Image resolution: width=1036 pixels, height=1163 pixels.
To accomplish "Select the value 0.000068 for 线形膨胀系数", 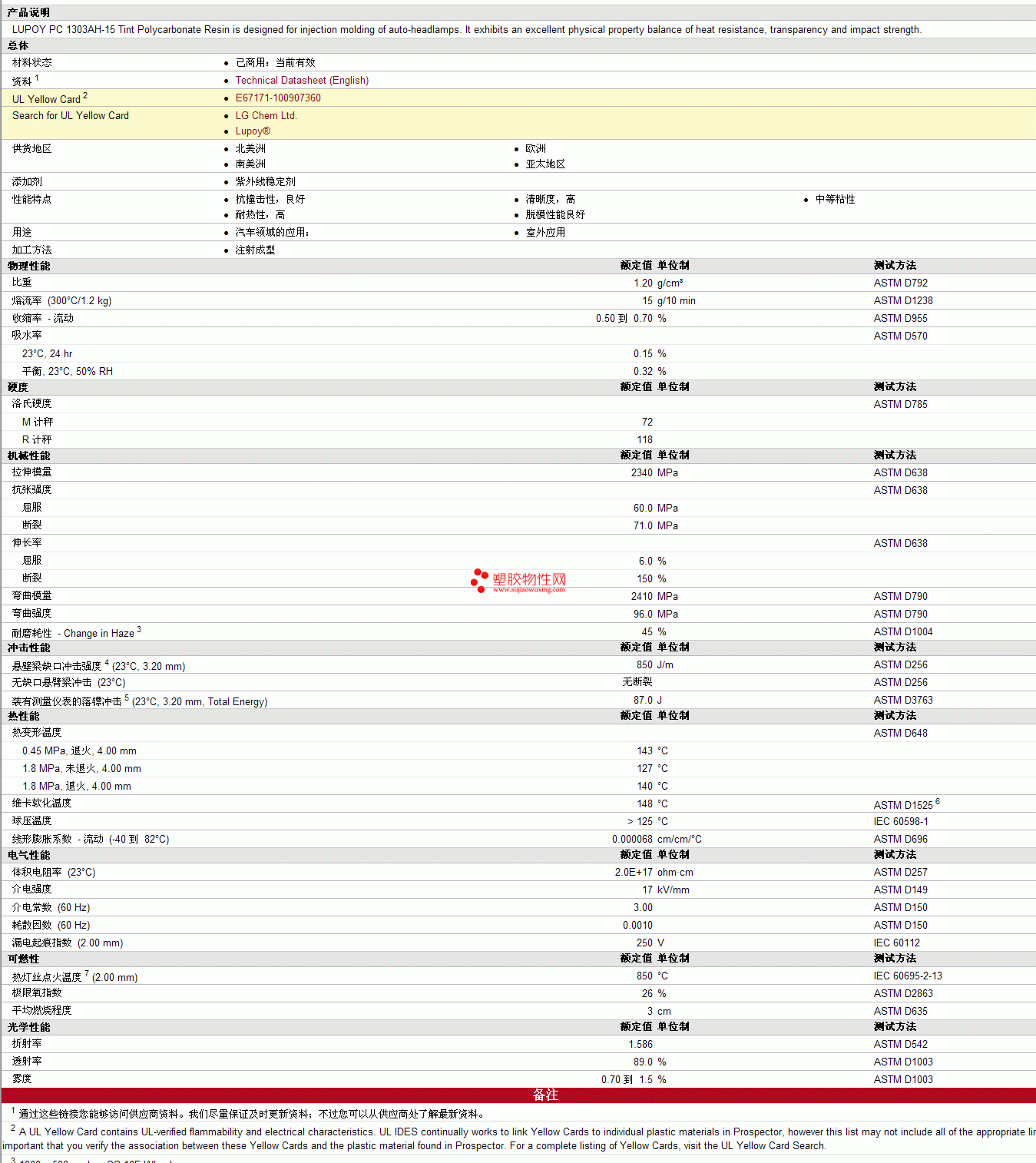I will pos(632,839).
